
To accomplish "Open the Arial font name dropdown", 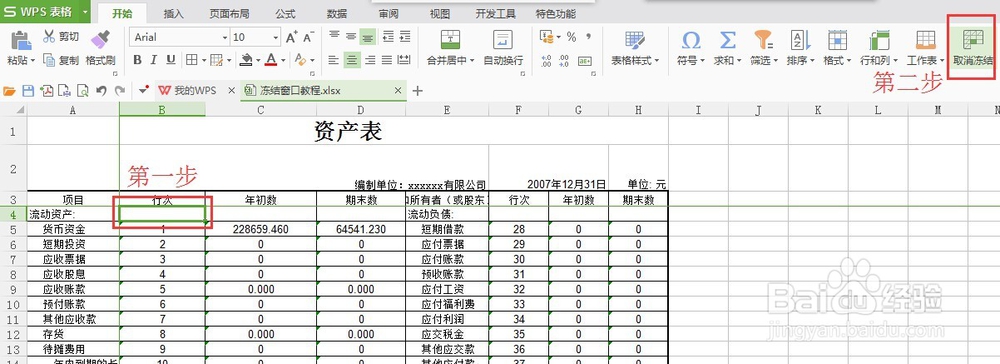I will tap(224, 38).
